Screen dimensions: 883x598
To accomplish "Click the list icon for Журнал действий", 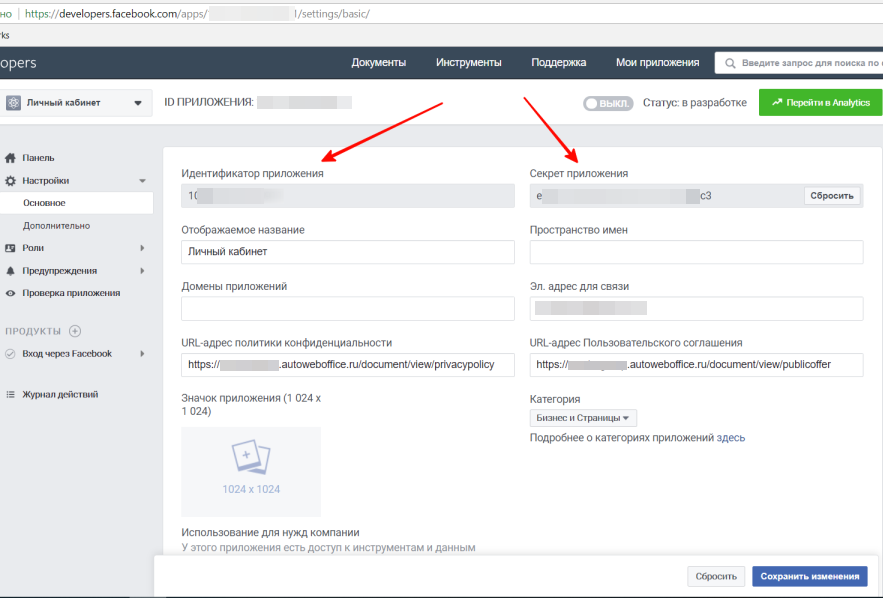I will click(x=10, y=395).
